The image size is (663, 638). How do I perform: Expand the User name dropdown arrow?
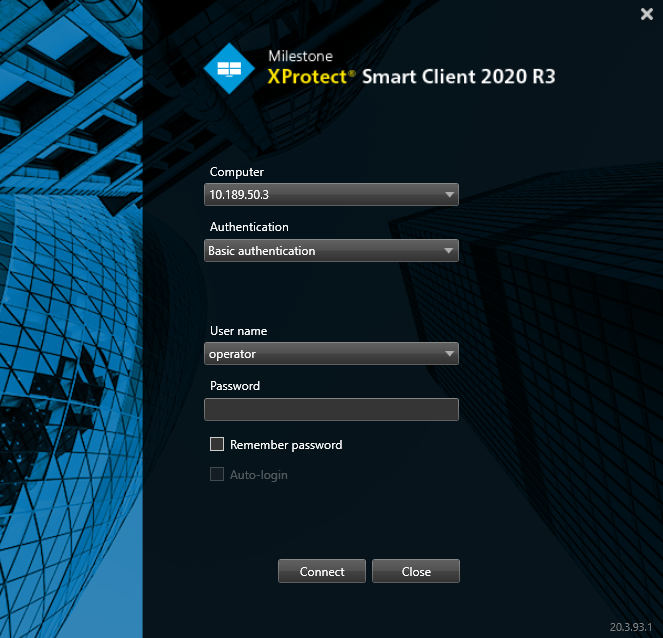pos(449,353)
